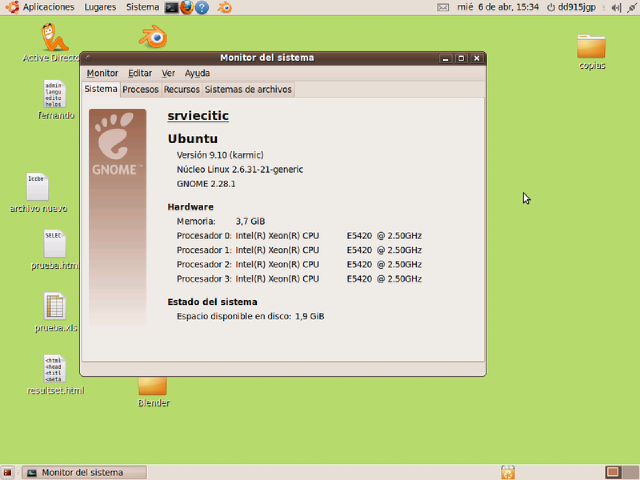
Task: Click the show desktop button in the bottom panel
Action: pos(7,473)
